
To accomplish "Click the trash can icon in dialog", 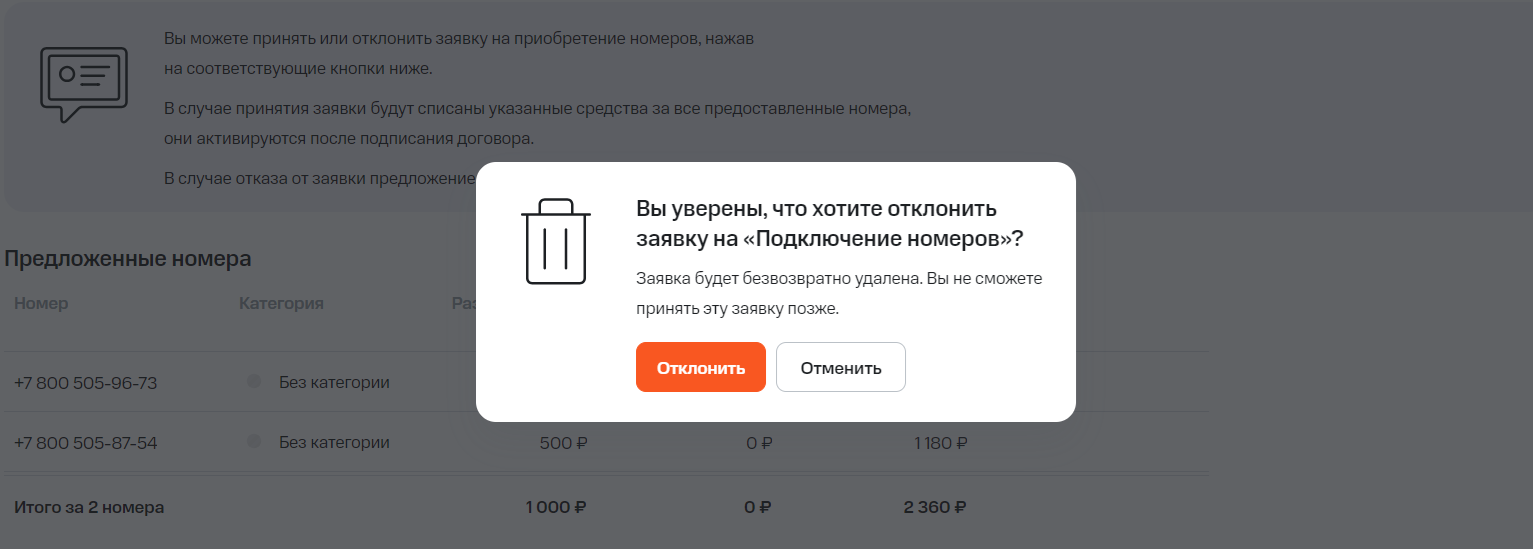I will (556, 241).
